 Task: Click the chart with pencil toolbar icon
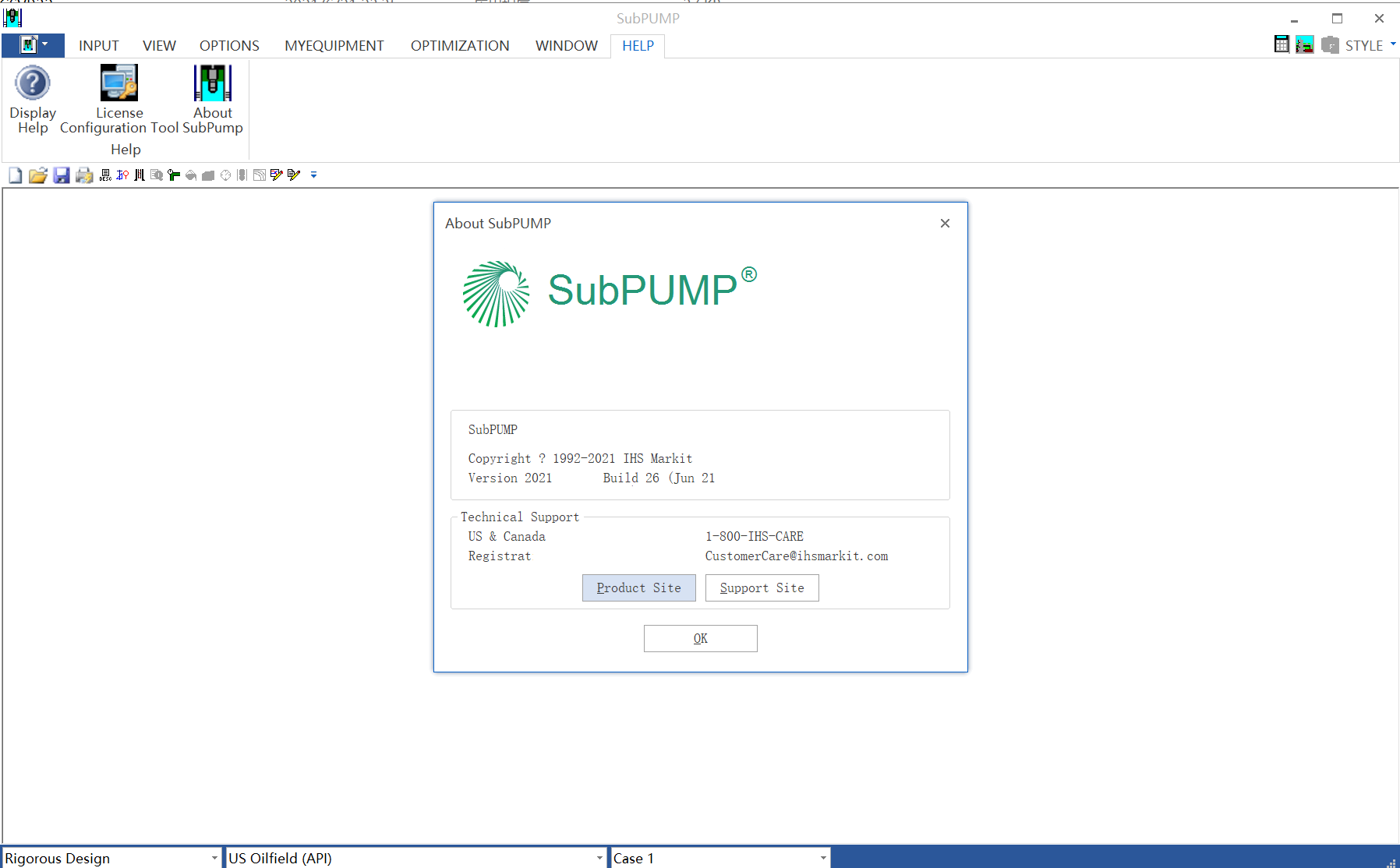[x=277, y=175]
